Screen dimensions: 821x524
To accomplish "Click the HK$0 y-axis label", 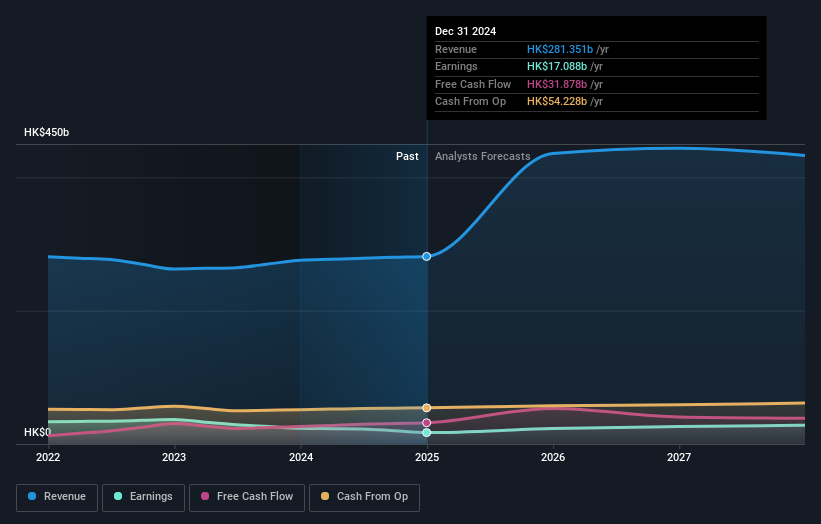I will point(38,432).
